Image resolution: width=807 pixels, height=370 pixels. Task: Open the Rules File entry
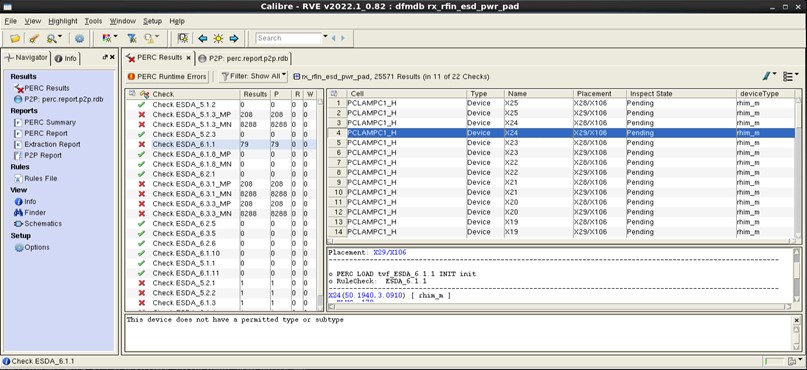pyautogui.click(x=36, y=179)
